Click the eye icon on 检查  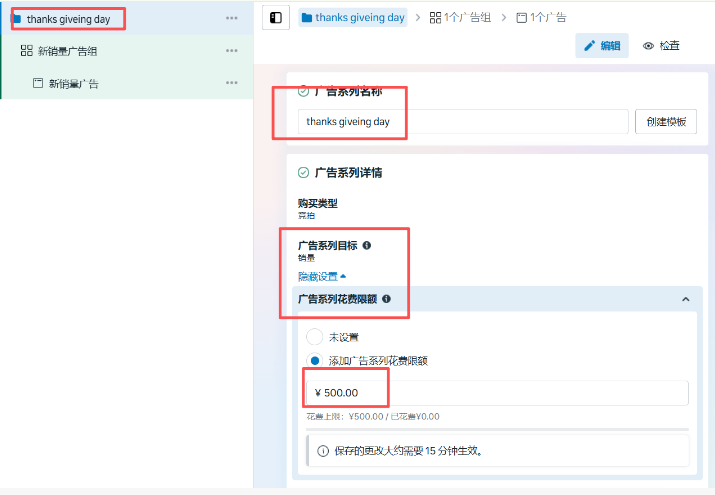[x=648, y=46]
